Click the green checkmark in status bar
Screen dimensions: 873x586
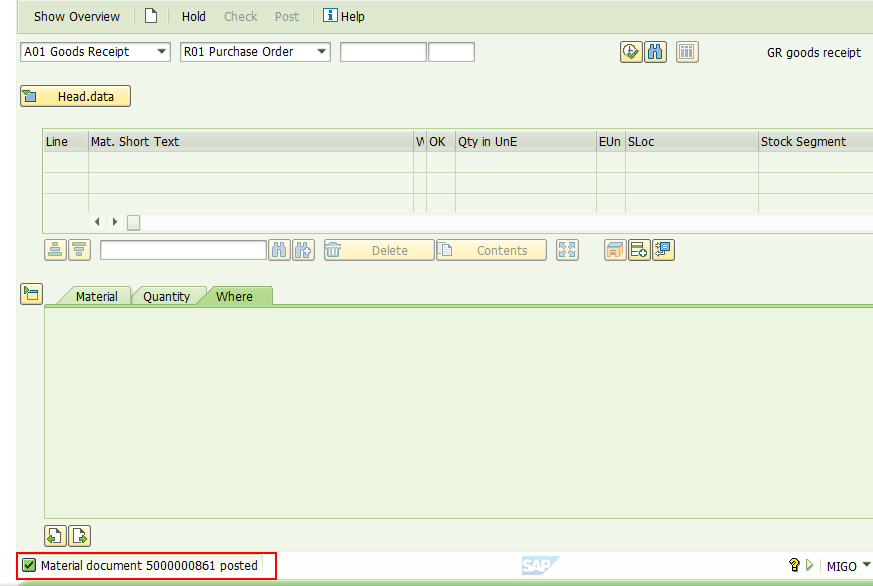(29, 565)
